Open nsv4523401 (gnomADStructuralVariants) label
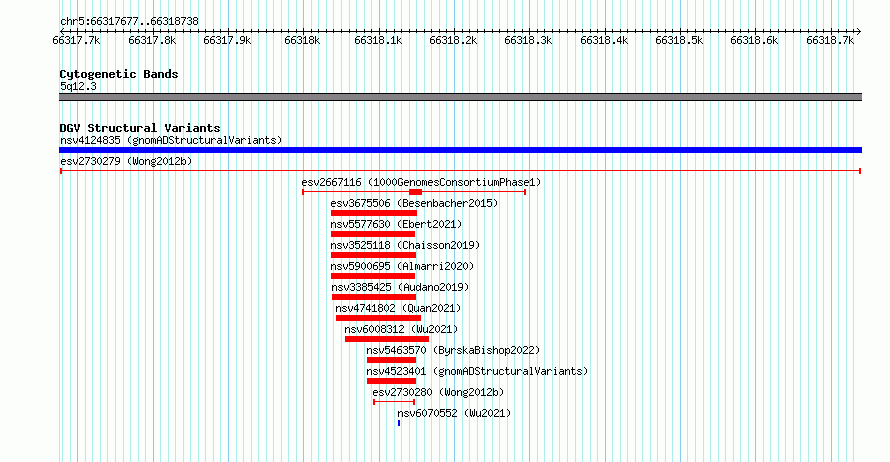The image size is (890, 462). [477, 371]
